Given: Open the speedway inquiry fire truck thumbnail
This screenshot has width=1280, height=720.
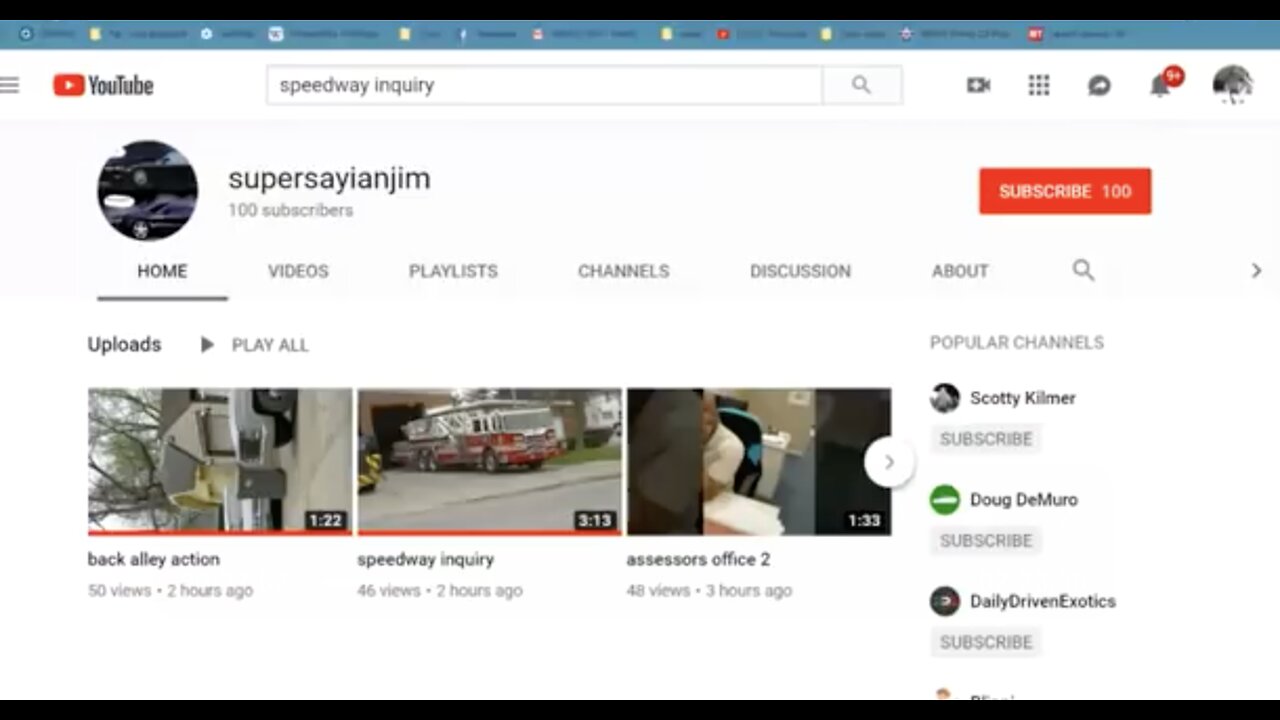Looking at the screenshot, I should coord(489,462).
